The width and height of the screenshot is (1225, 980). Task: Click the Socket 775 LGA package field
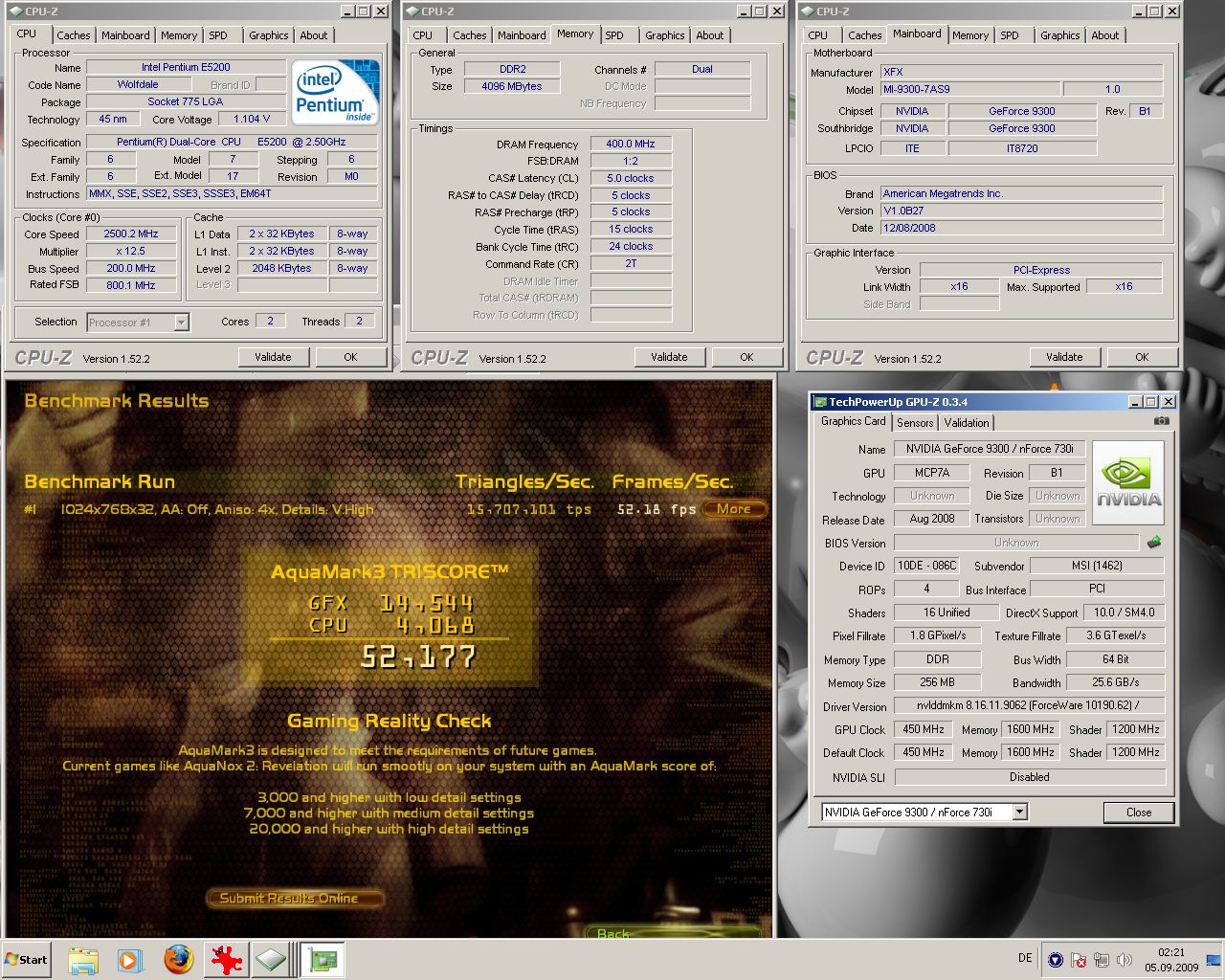[x=186, y=101]
